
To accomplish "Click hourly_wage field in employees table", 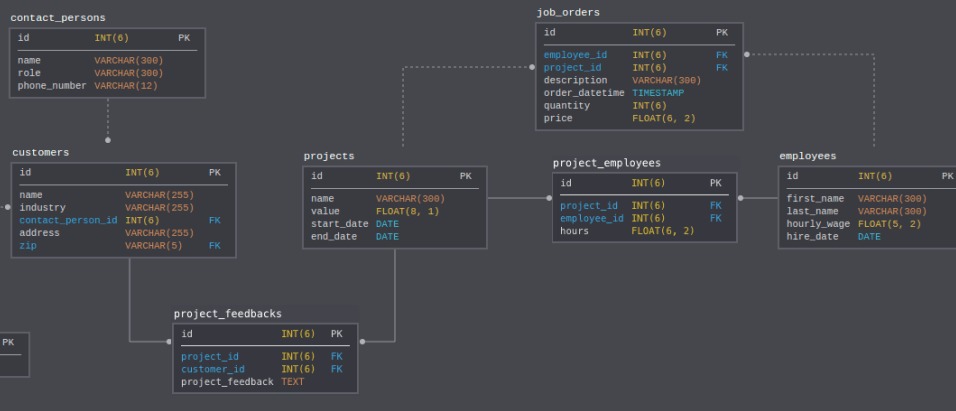I will 817,224.
